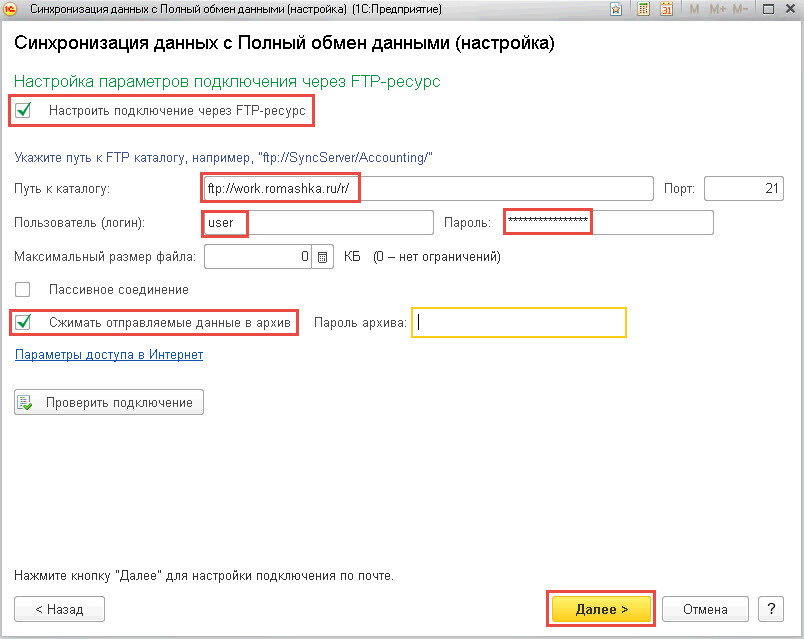This screenshot has height=639, width=804.
Task: Uncheck 'Настроить подключение через FTP-ресурс'
Action: (23, 110)
